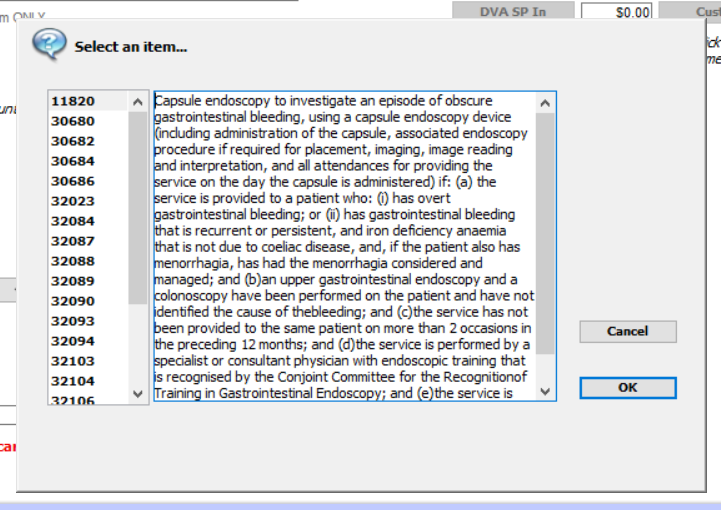
Task: Click the DVA SP In button behind dialog
Action: [513, 11]
